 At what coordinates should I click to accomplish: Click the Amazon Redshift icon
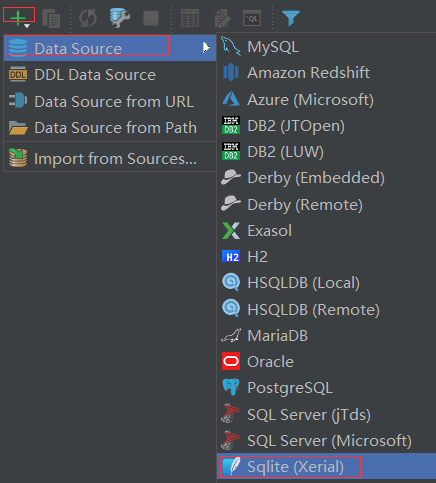point(231,72)
